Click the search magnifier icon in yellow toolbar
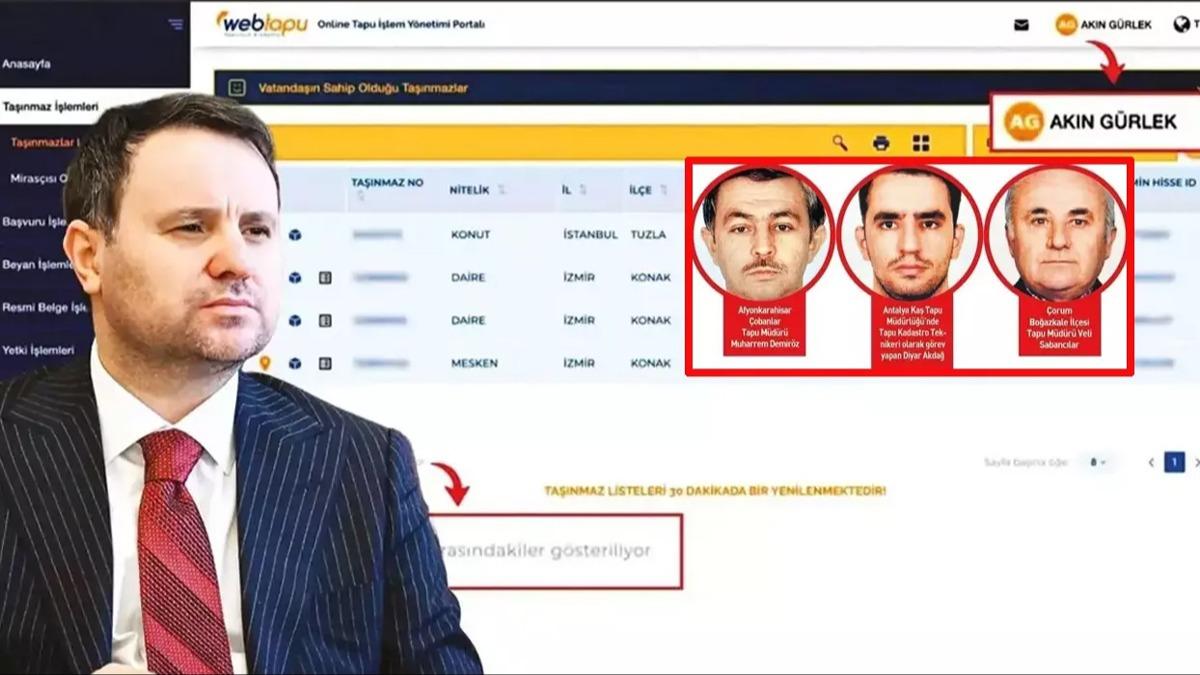Image resolution: width=1200 pixels, height=675 pixels. pos(840,143)
